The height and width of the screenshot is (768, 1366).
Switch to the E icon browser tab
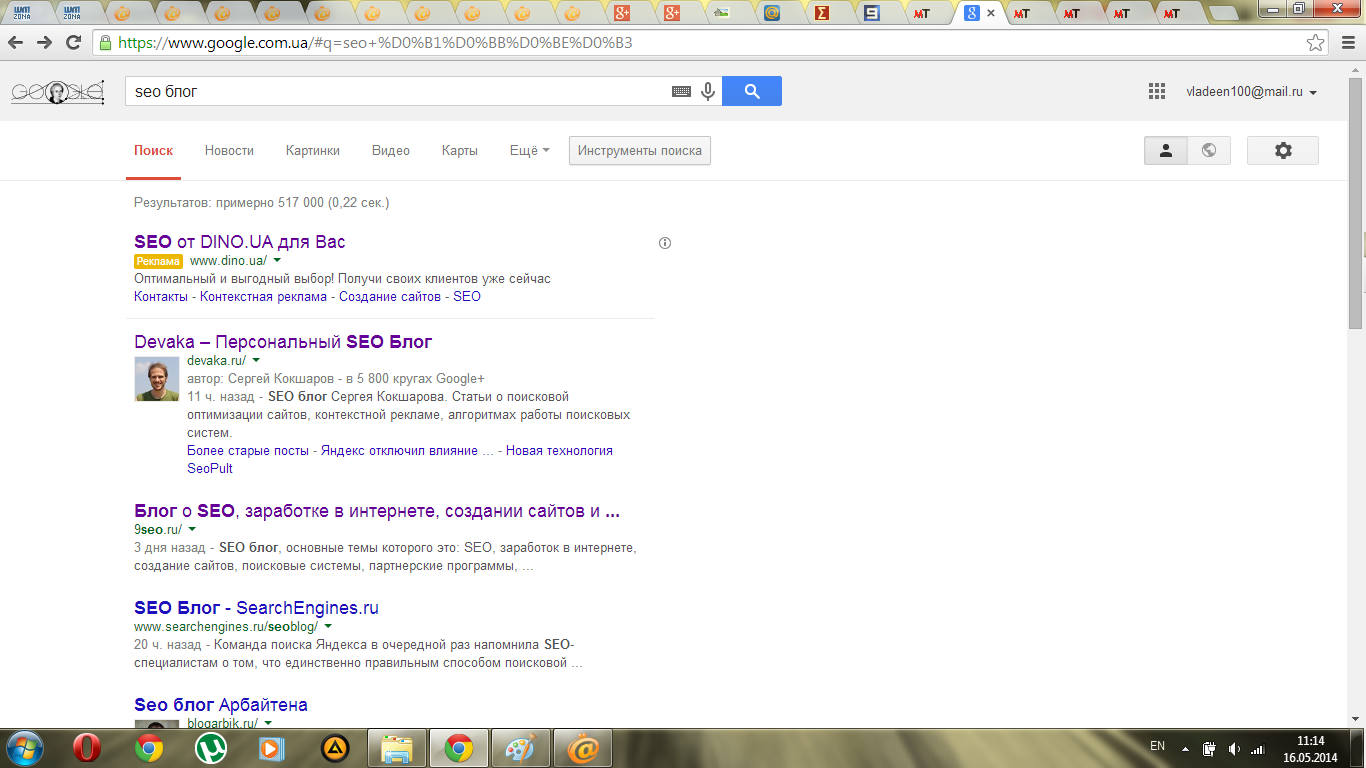pyautogui.click(x=872, y=13)
